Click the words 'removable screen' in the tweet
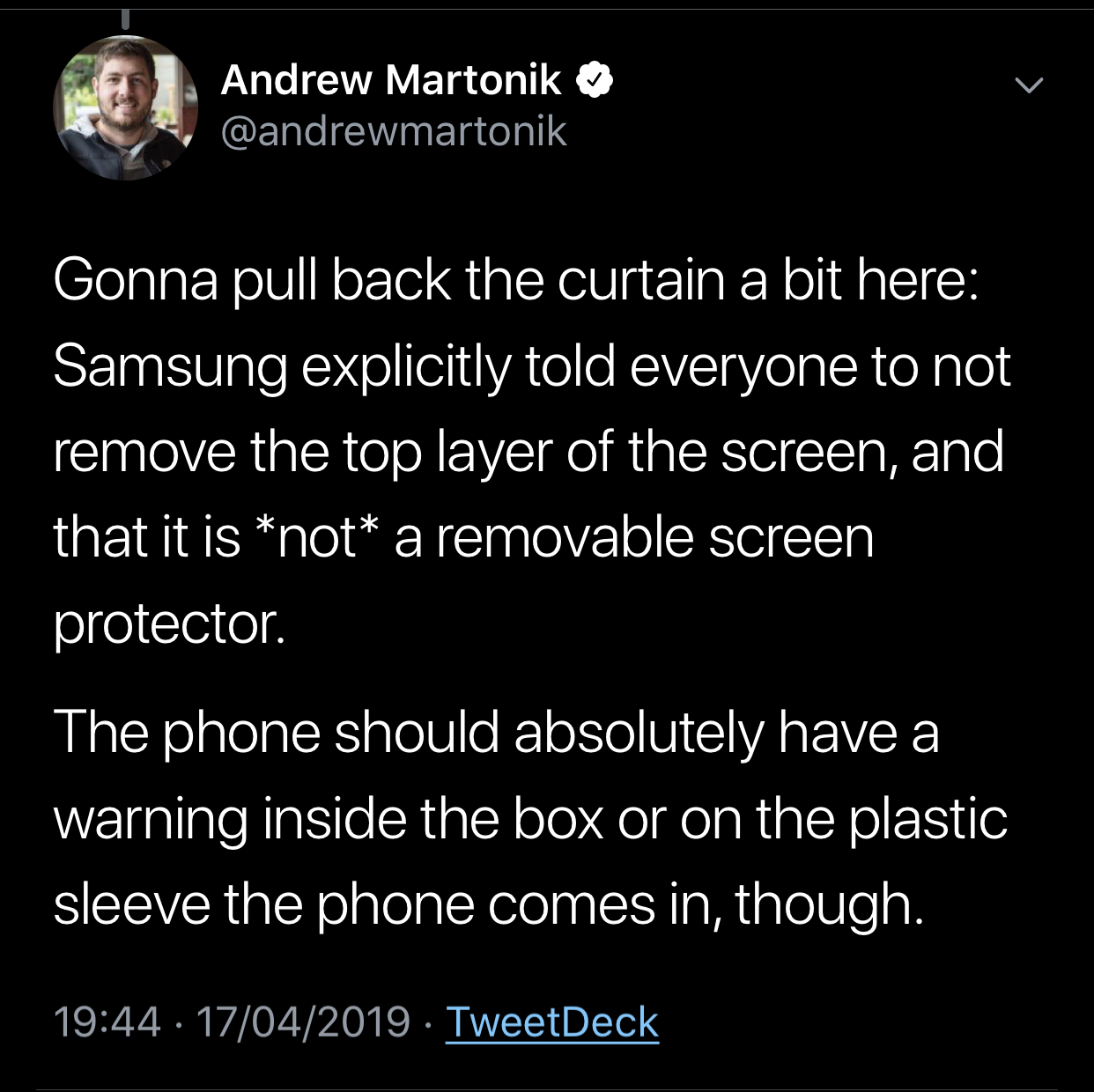The image size is (1094, 1092). (x=654, y=537)
